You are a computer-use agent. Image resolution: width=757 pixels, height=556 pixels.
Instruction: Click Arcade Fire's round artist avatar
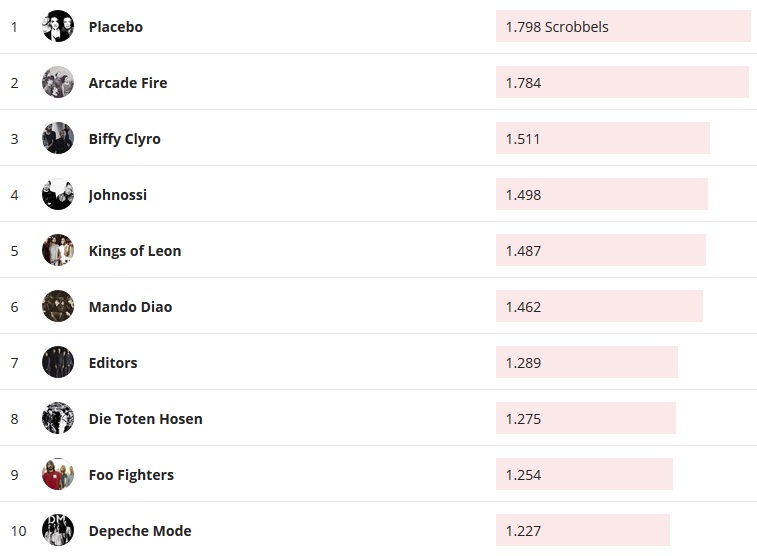(58, 83)
